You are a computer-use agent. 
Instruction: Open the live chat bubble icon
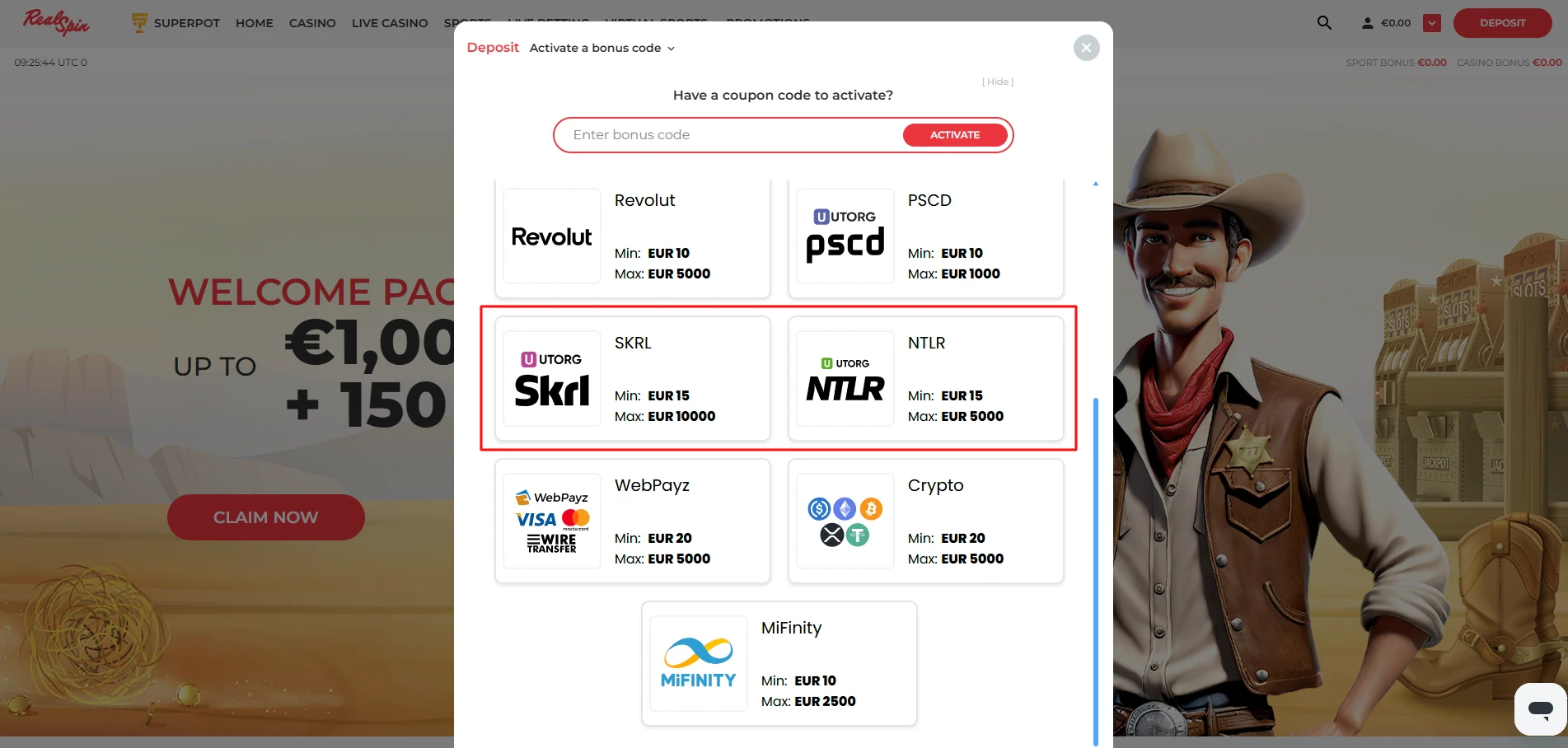click(1539, 708)
